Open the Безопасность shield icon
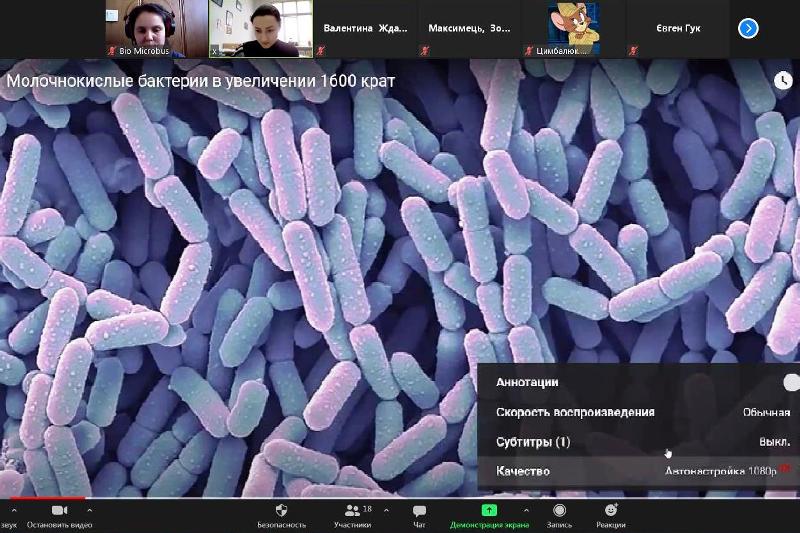This screenshot has height=533, width=800. pos(281,510)
